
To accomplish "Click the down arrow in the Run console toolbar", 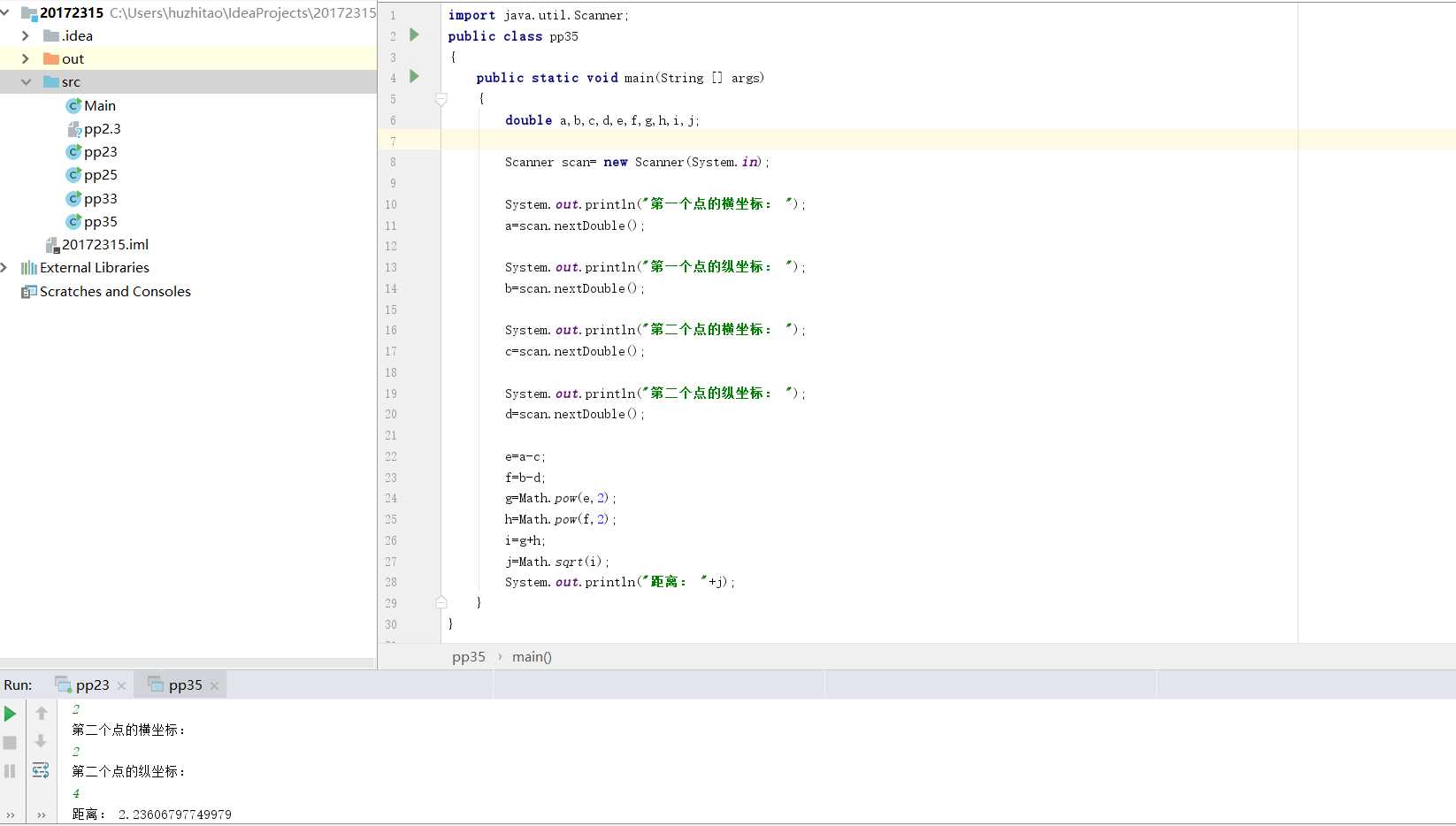I will coord(41,741).
